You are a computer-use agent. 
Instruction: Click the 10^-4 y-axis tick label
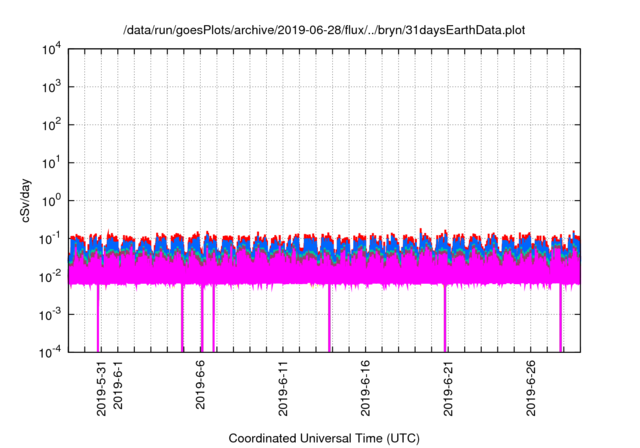click(x=51, y=353)
